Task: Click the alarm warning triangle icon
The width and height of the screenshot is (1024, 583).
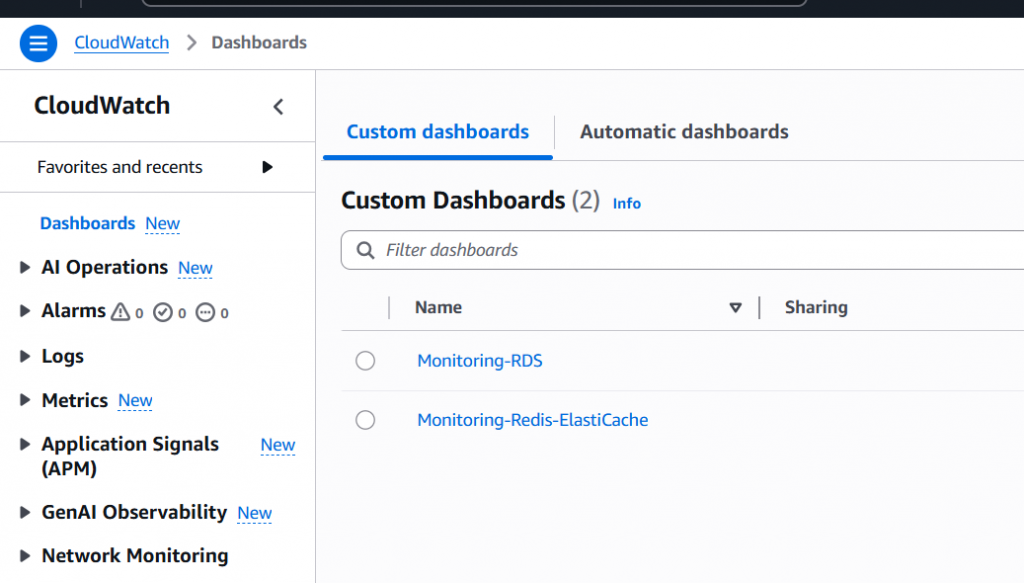Action: click(x=121, y=312)
